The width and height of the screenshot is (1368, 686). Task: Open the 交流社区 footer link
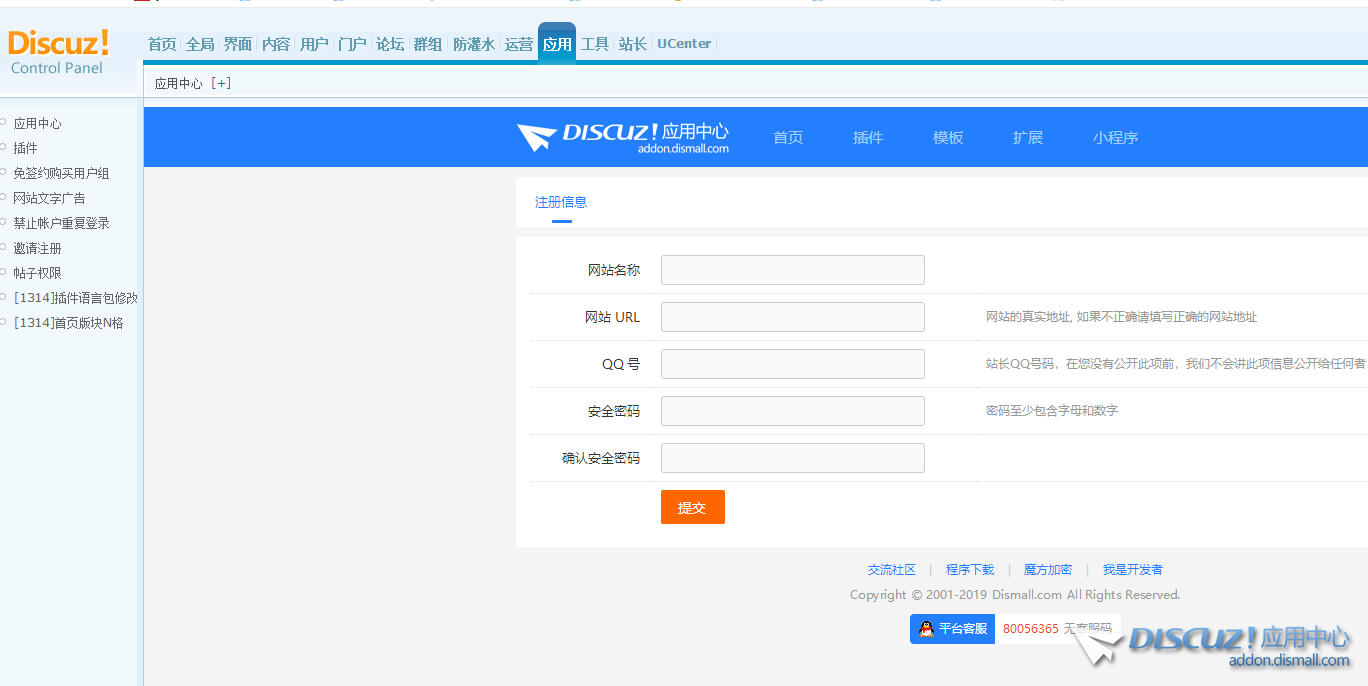coord(891,570)
